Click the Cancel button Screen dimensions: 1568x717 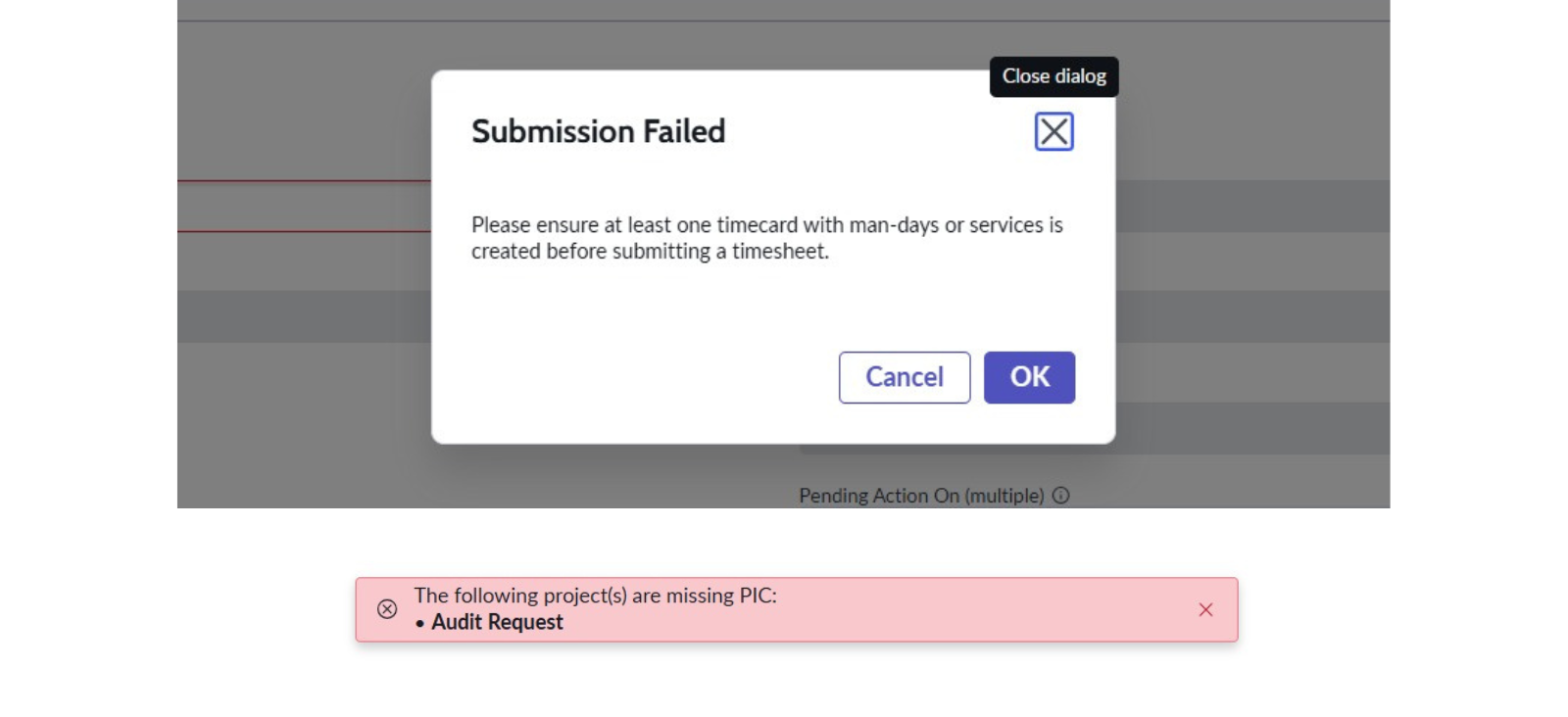click(x=904, y=377)
